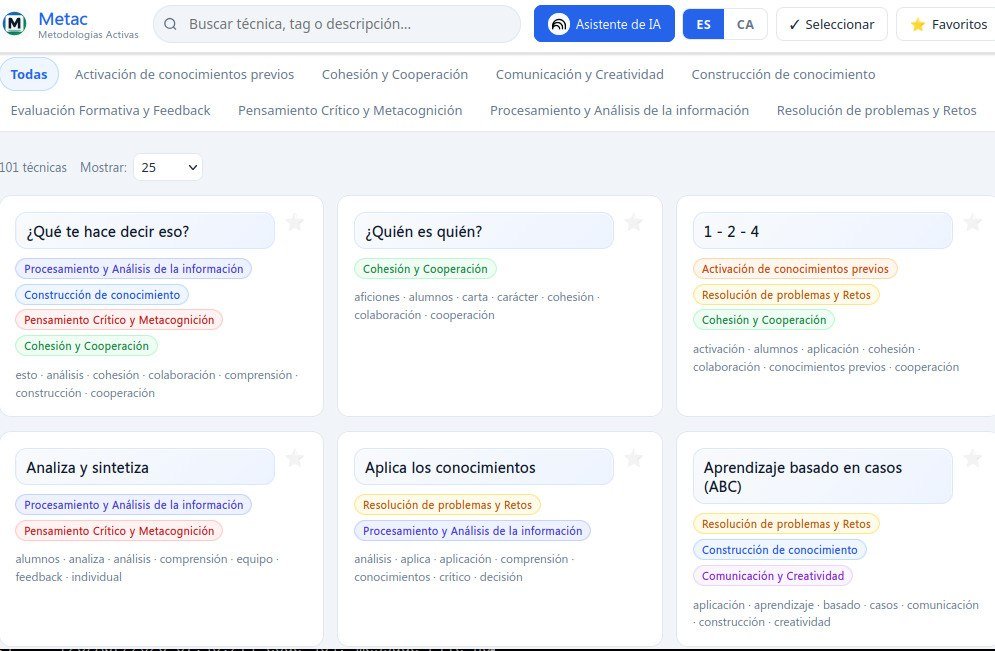Open the "¿Qué te hace decir eso?" title
Image resolution: width=995 pixels, height=651 pixels.
coord(145,231)
